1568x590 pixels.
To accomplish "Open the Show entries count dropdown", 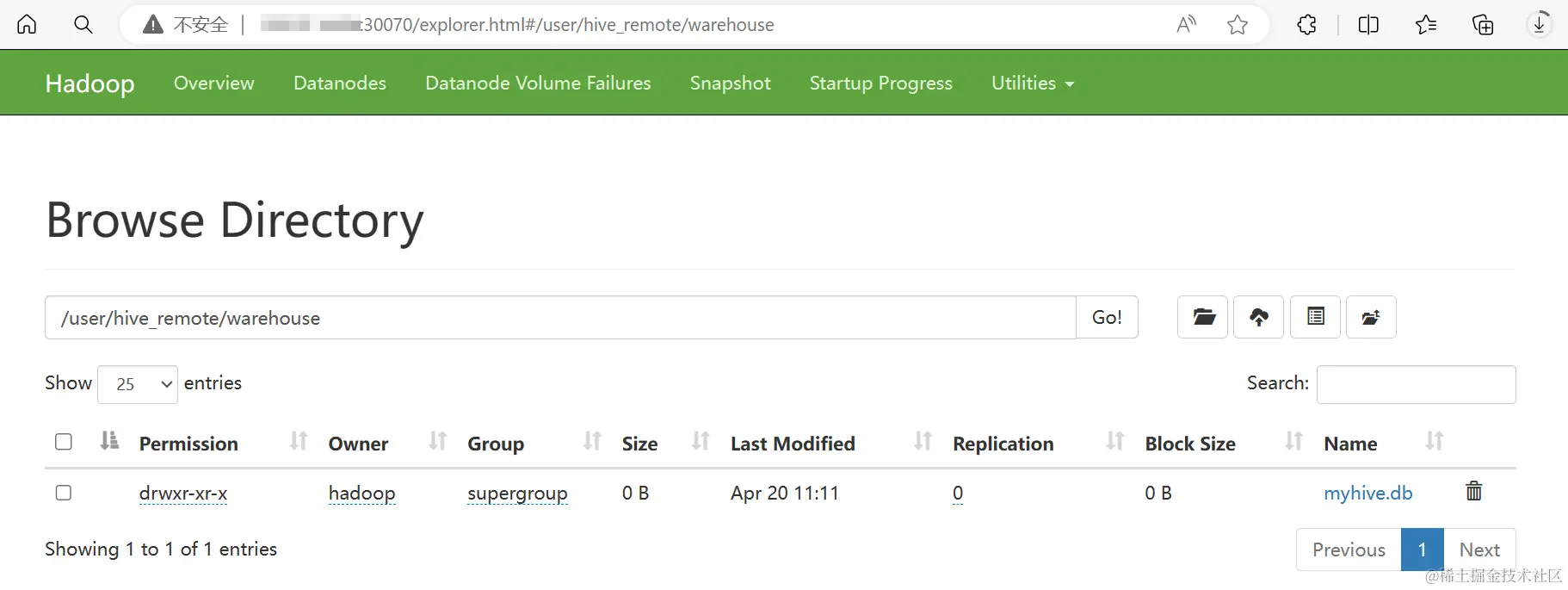I will coord(138,384).
